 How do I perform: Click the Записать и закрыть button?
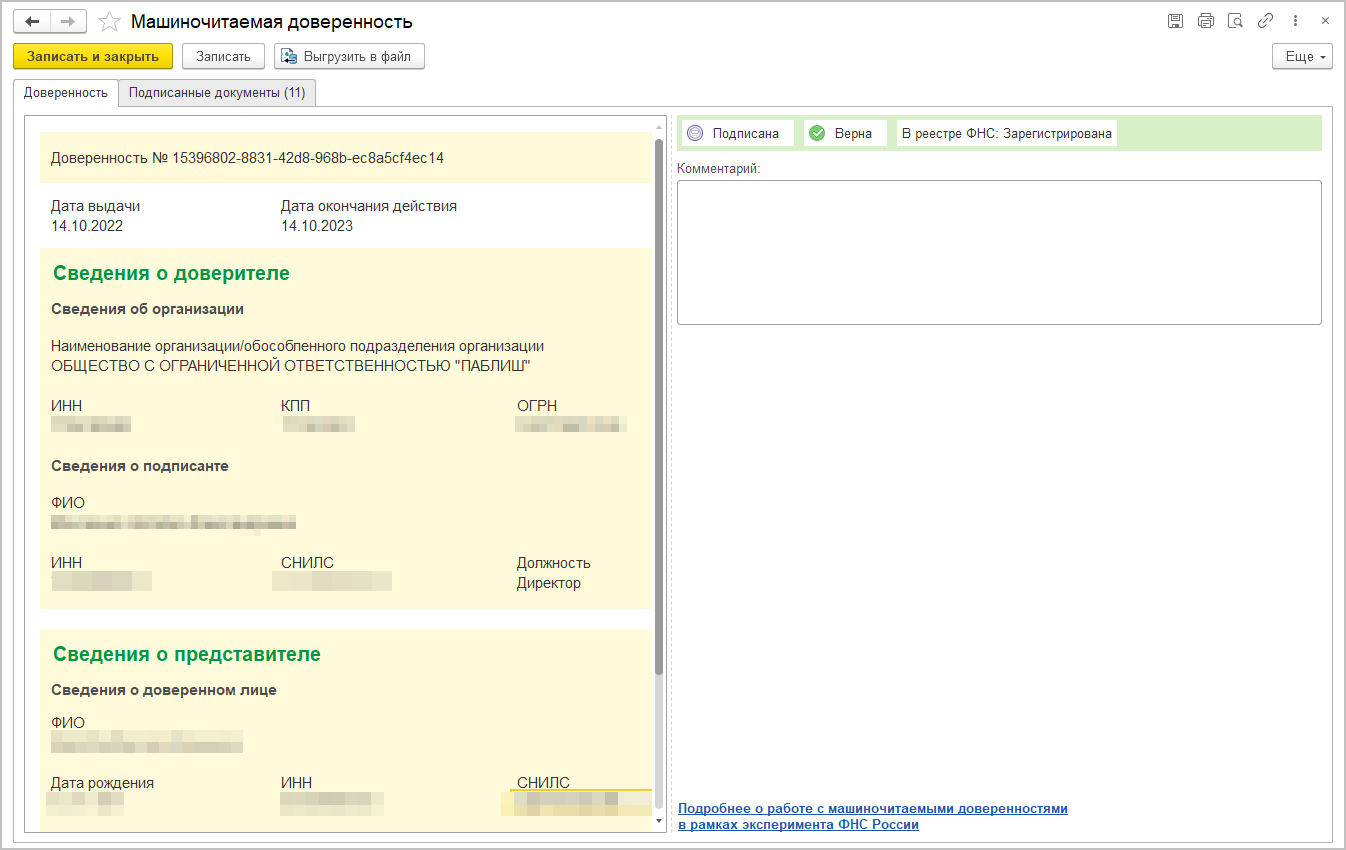[x=93, y=56]
